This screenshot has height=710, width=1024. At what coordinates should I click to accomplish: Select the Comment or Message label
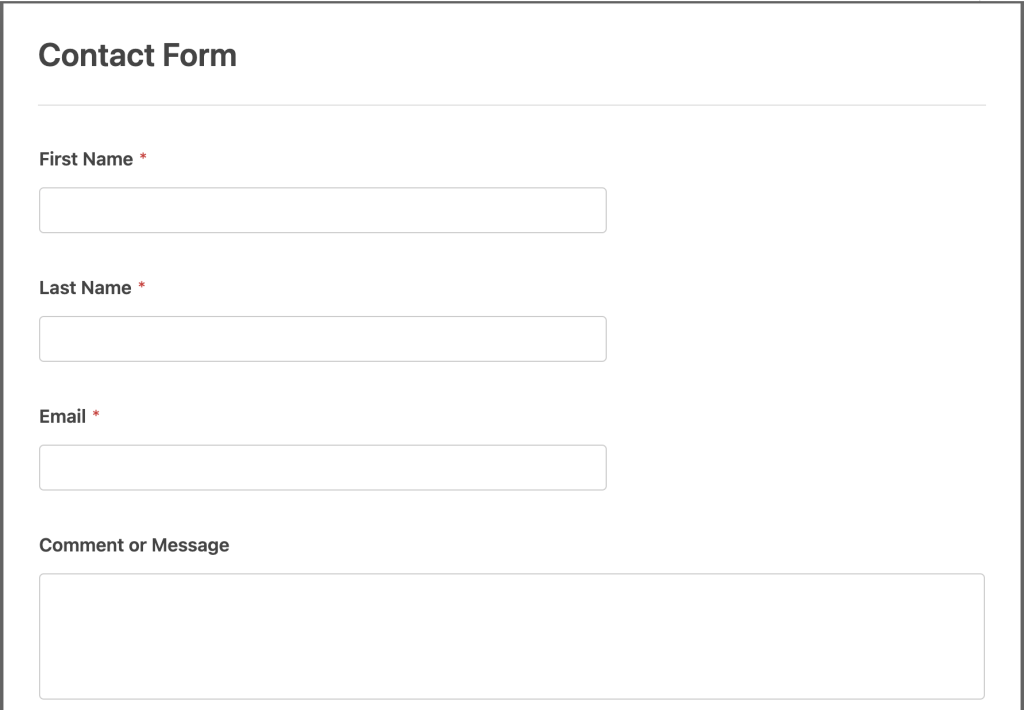pyautogui.click(x=133, y=545)
